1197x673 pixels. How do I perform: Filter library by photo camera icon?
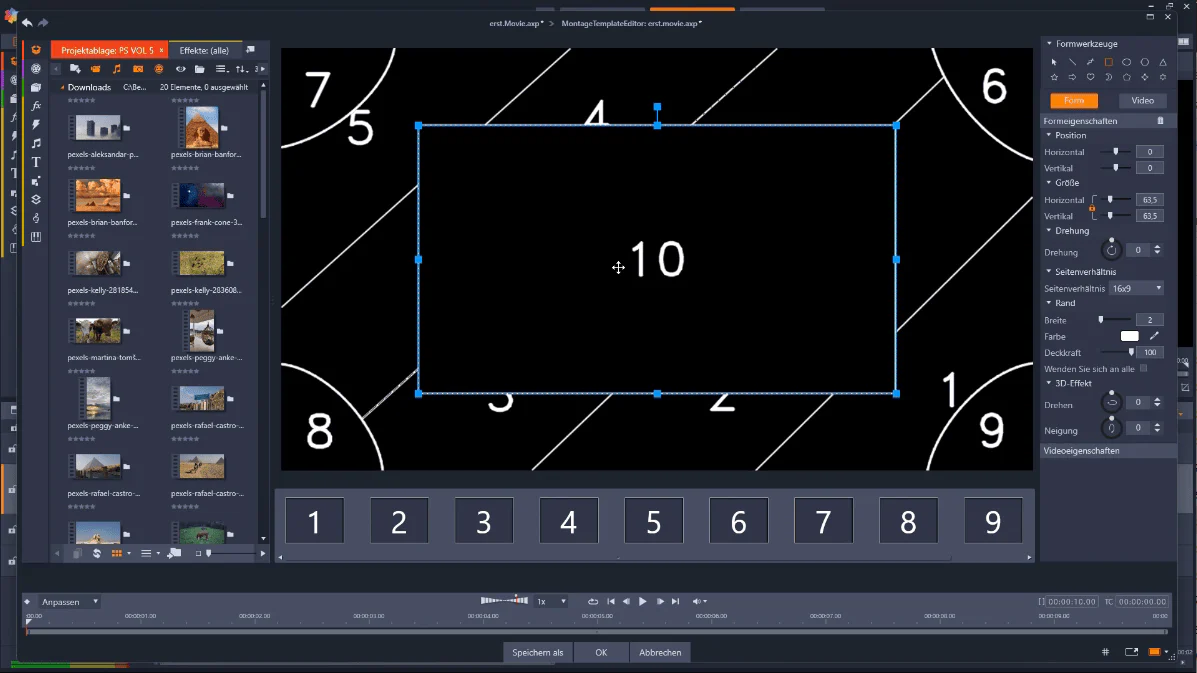[x=138, y=69]
